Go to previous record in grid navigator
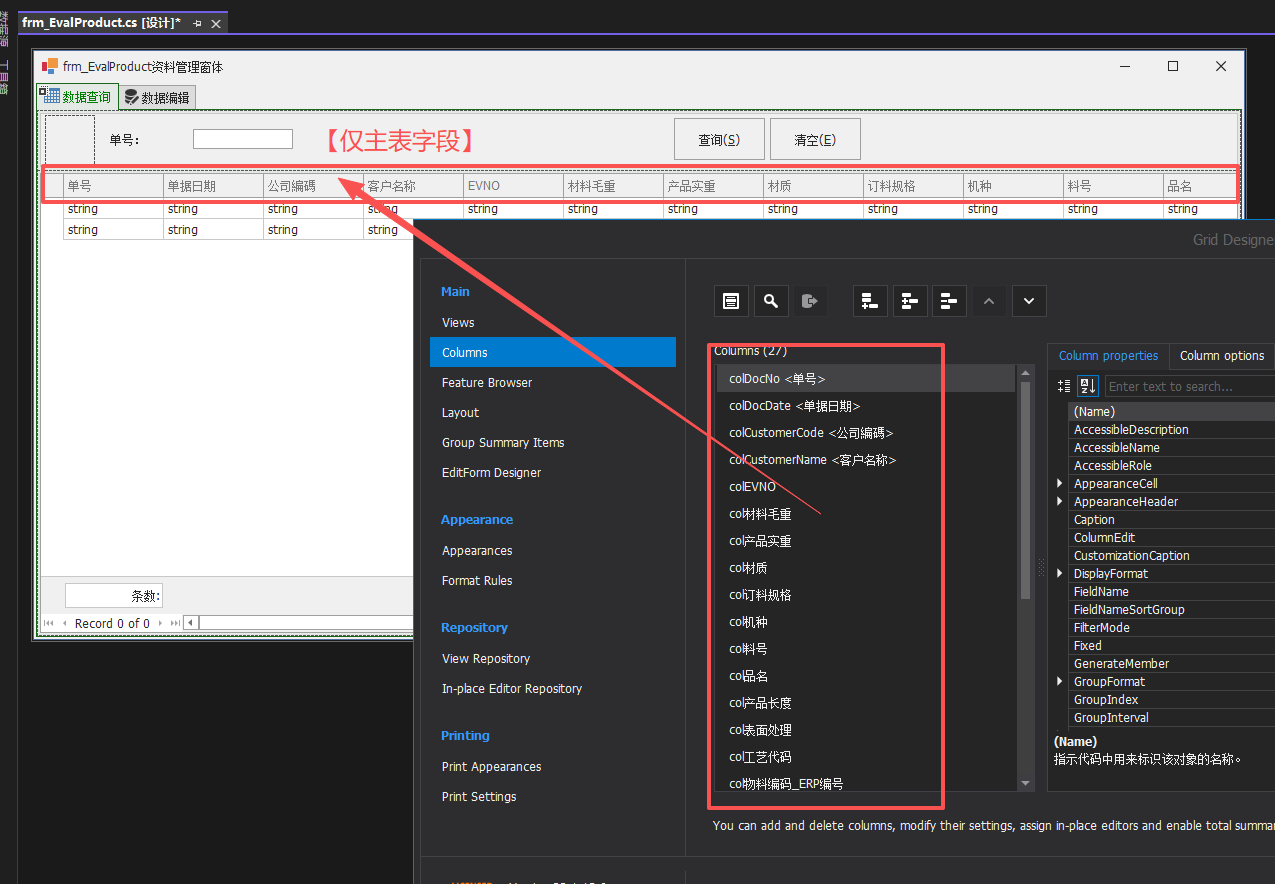This screenshot has width=1275, height=884. (x=65, y=623)
